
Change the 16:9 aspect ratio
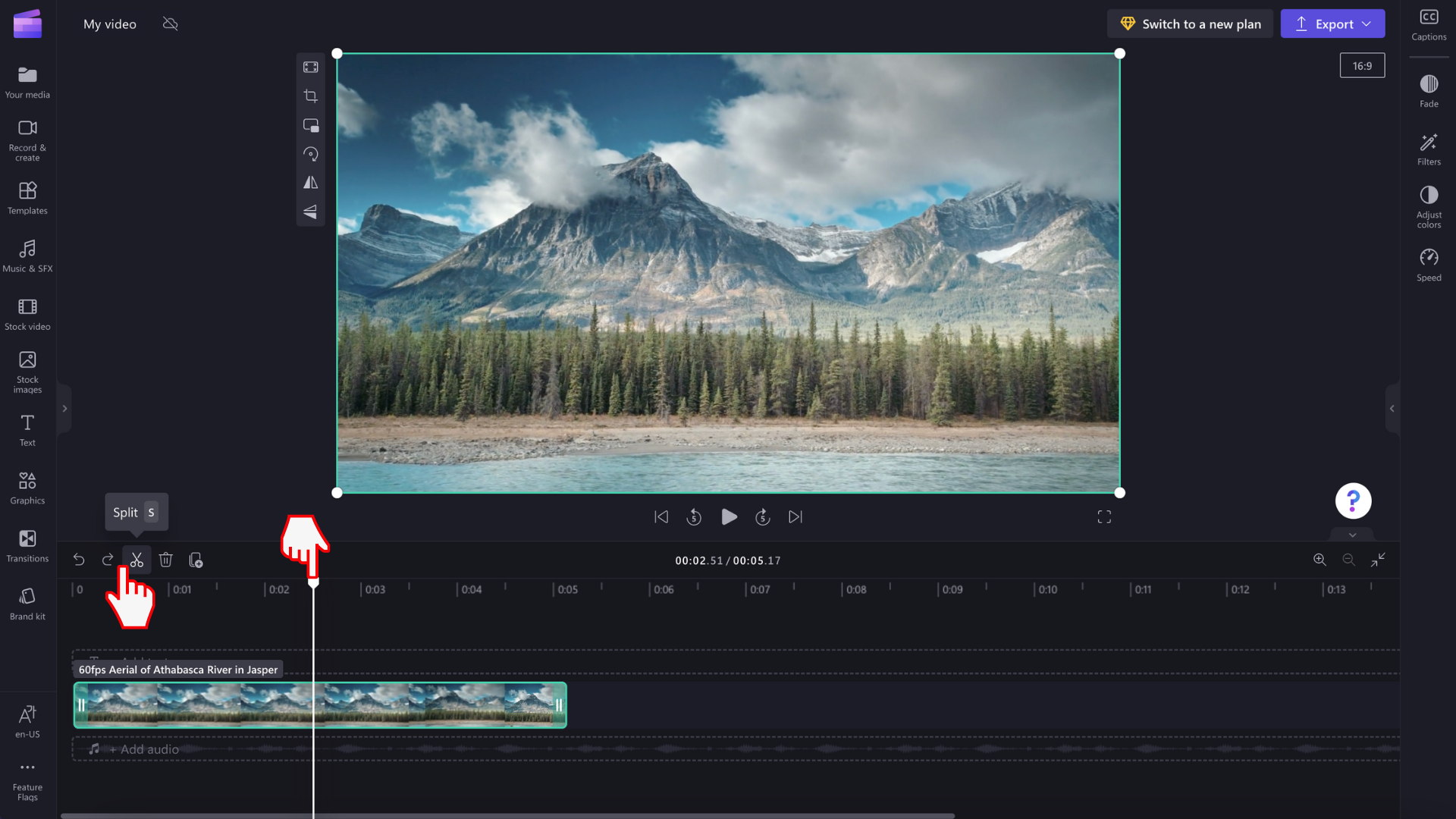pyautogui.click(x=1362, y=66)
